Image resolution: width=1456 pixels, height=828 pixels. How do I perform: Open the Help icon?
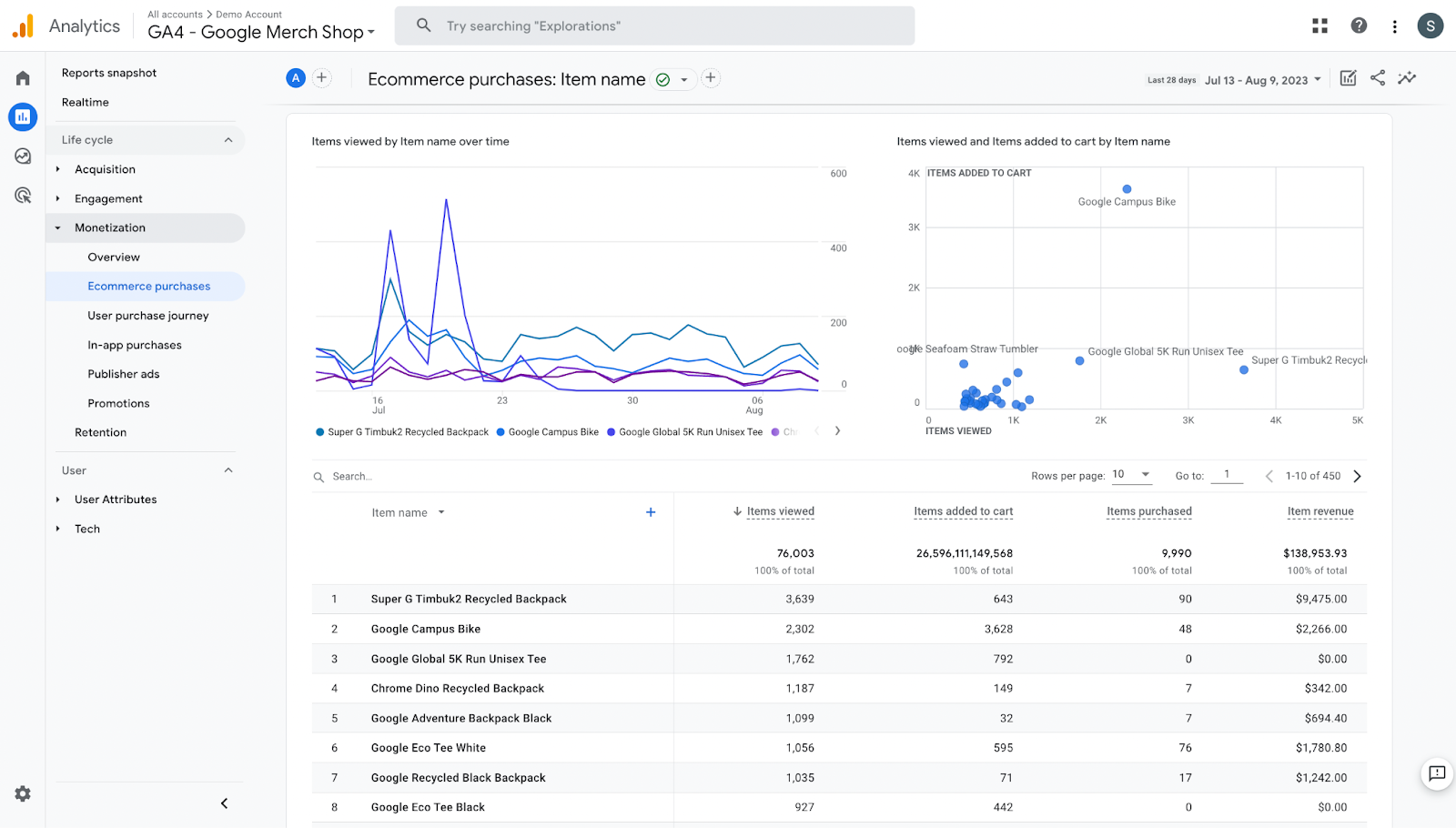pos(1359,25)
